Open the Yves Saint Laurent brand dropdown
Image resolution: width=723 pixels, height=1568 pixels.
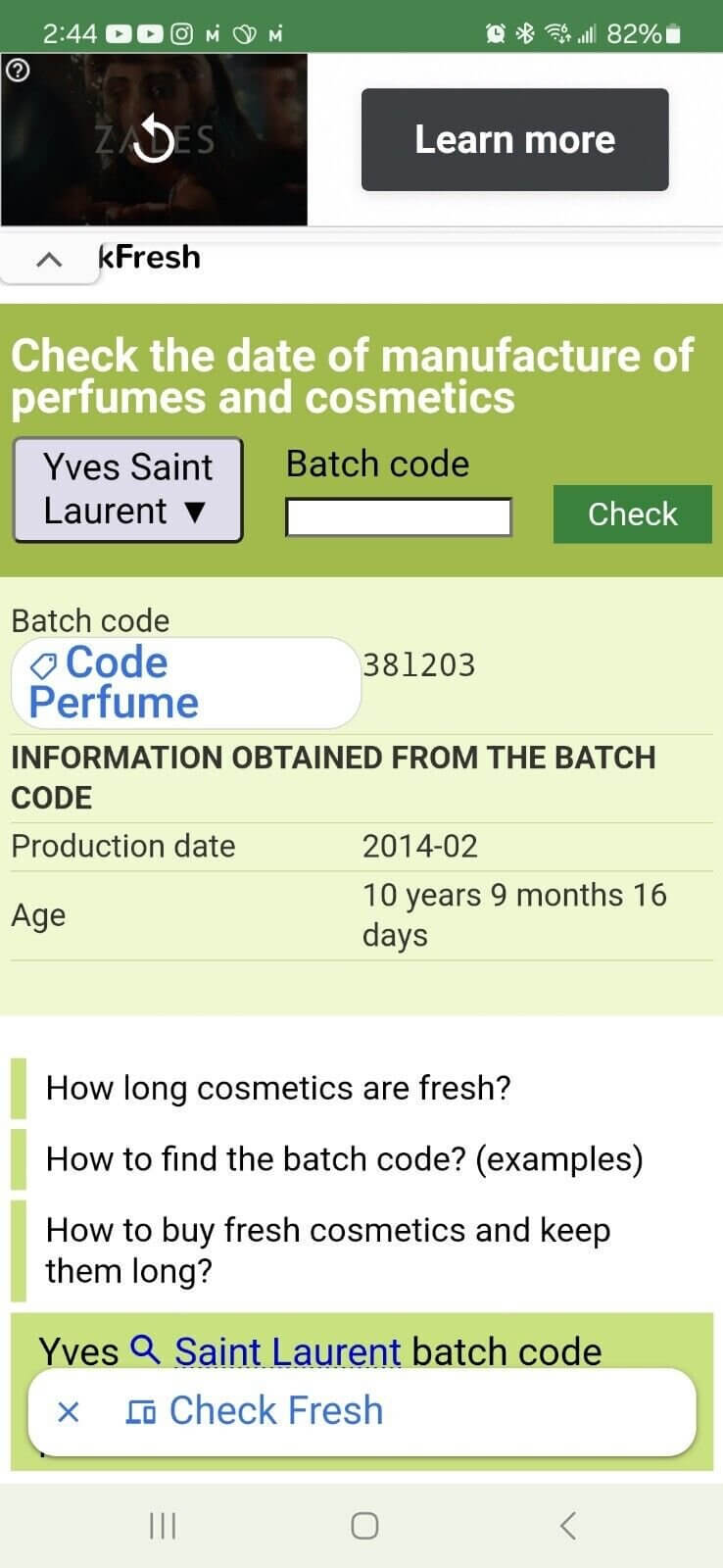click(x=127, y=489)
